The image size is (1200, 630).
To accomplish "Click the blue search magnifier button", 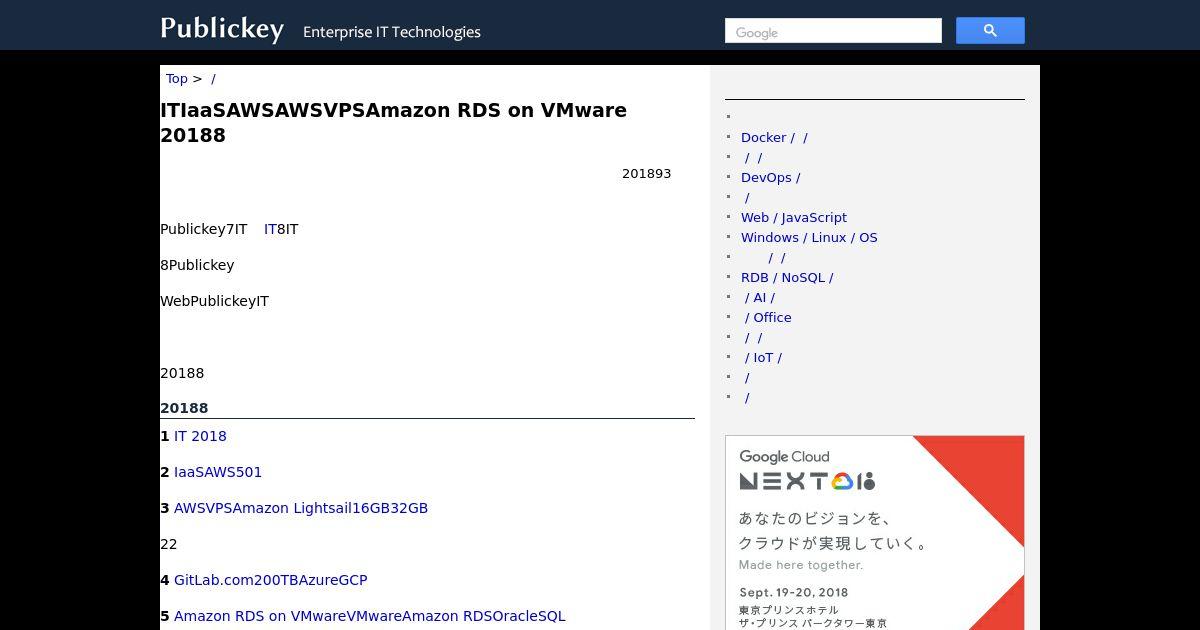I will click(x=990, y=31).
